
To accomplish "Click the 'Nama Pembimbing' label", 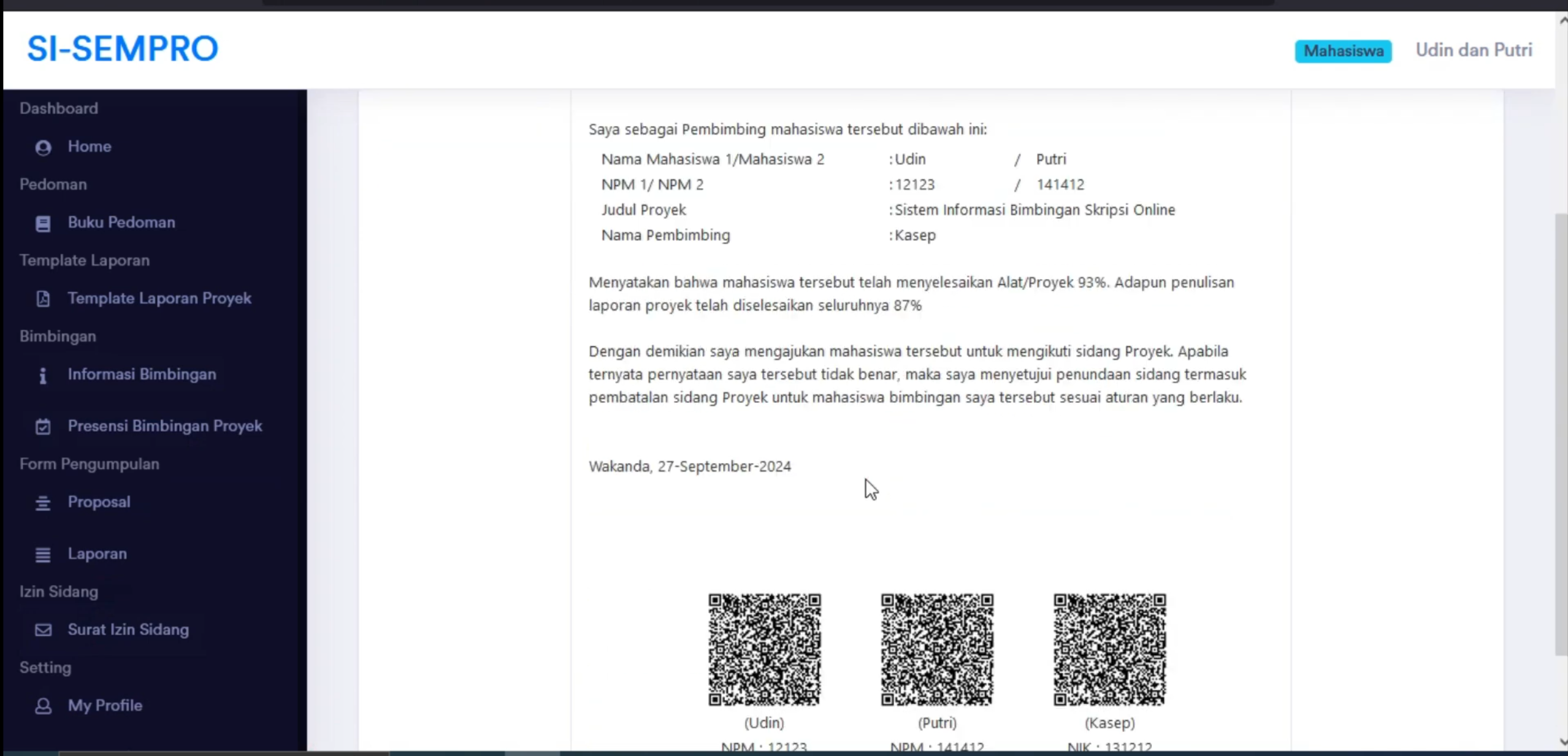I will point(665,235).
